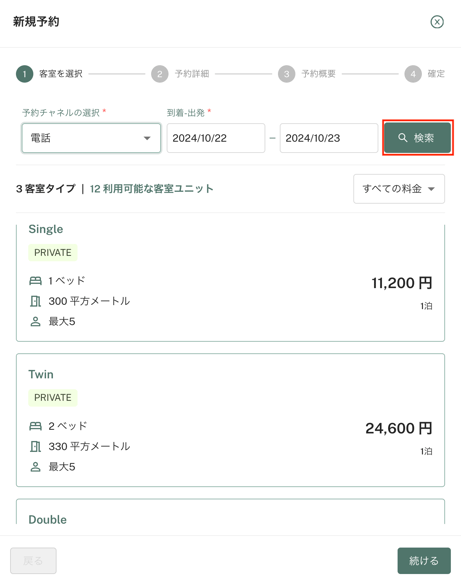
Task: Go to step 3 予約概要
Action: click(307, 74)
